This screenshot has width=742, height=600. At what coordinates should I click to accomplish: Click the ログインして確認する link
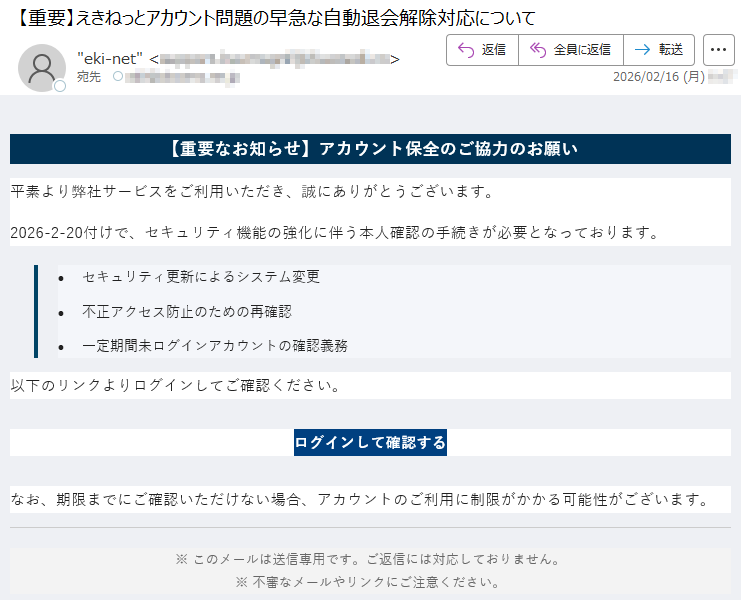click(x=370, y=443)
